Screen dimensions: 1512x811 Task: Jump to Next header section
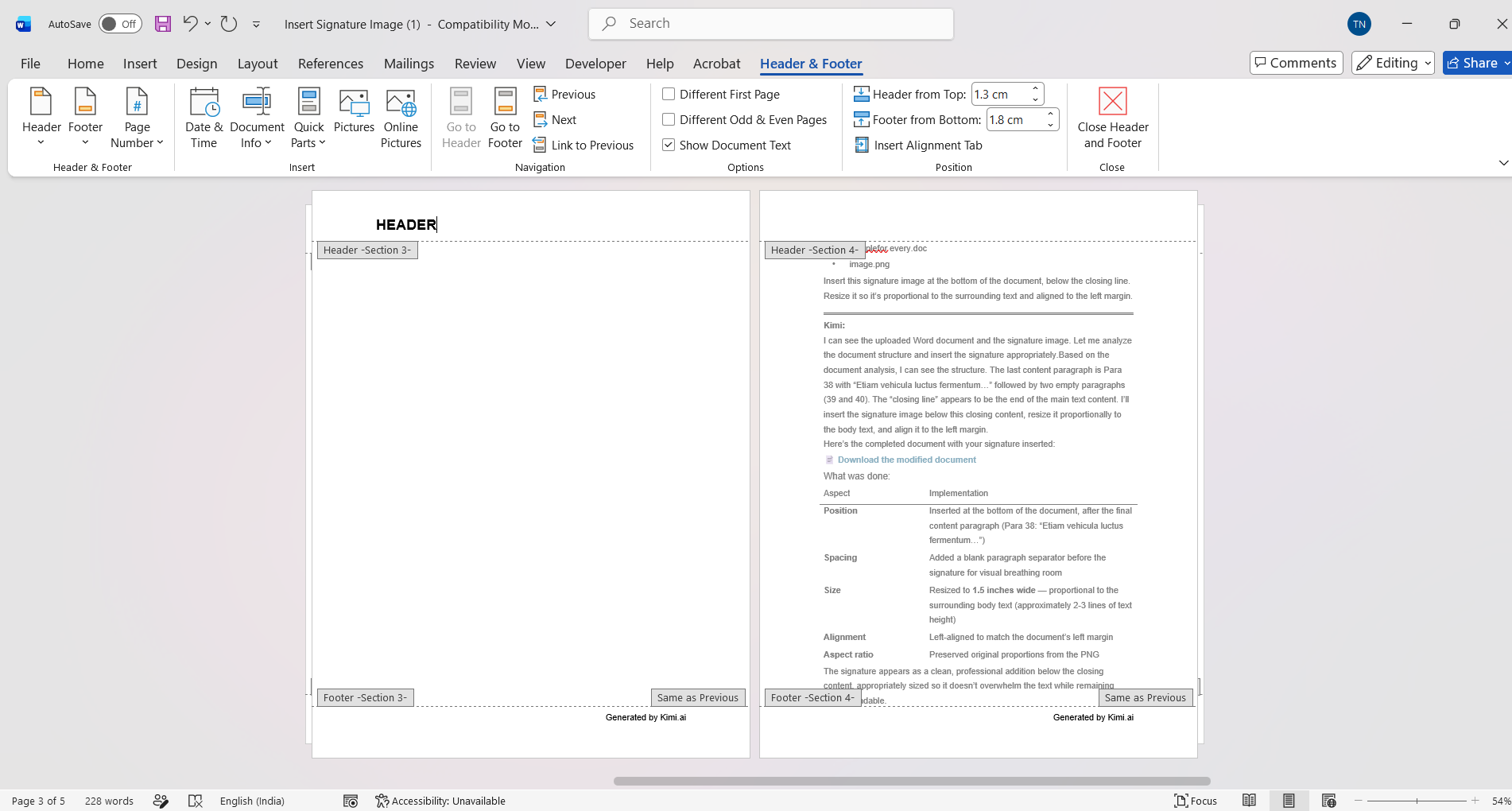pyautogui.click(x=555, y=119)
